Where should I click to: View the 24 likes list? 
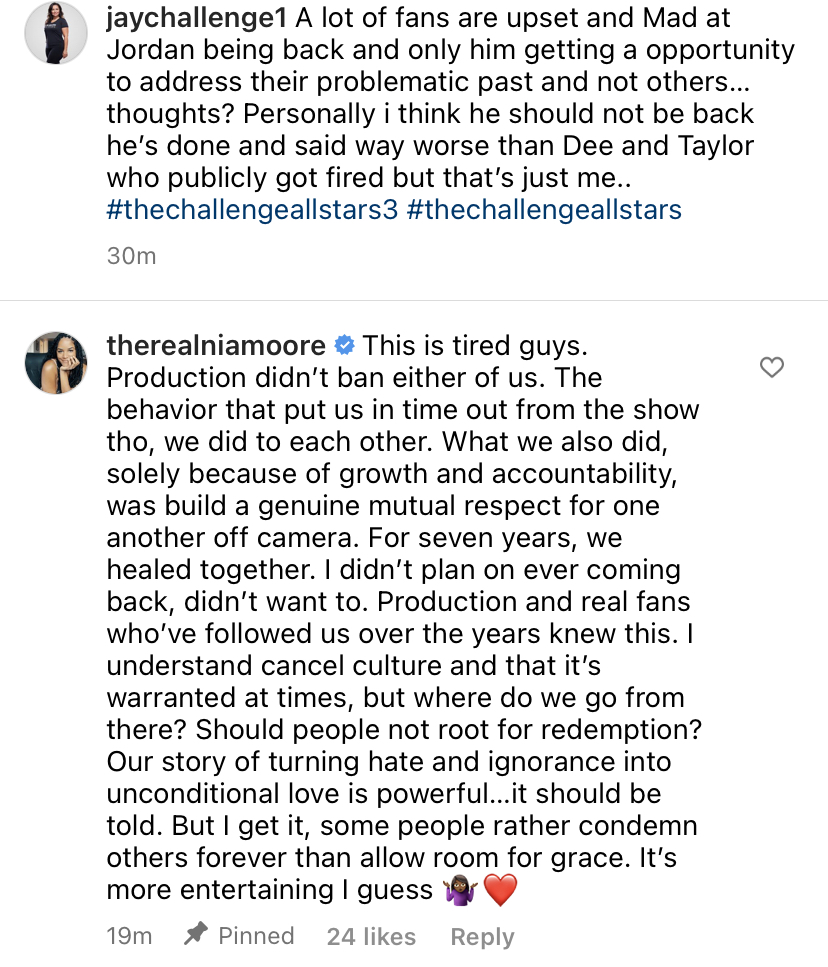(371, 937)
